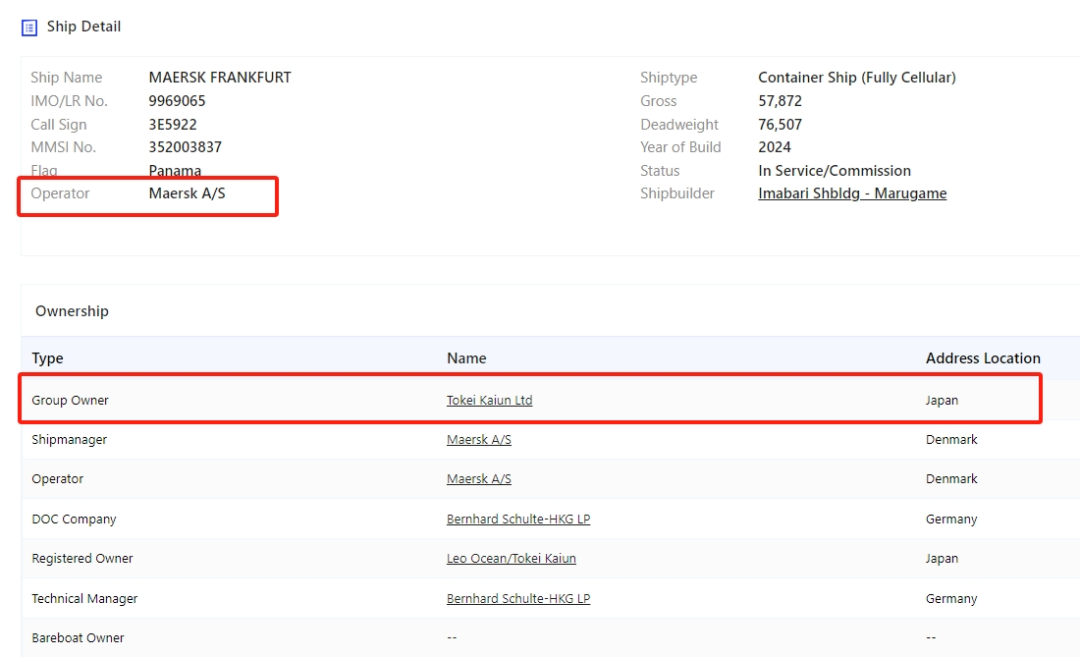
Task: Select the gross tonnage 57,872
Action: coord(780,101)
